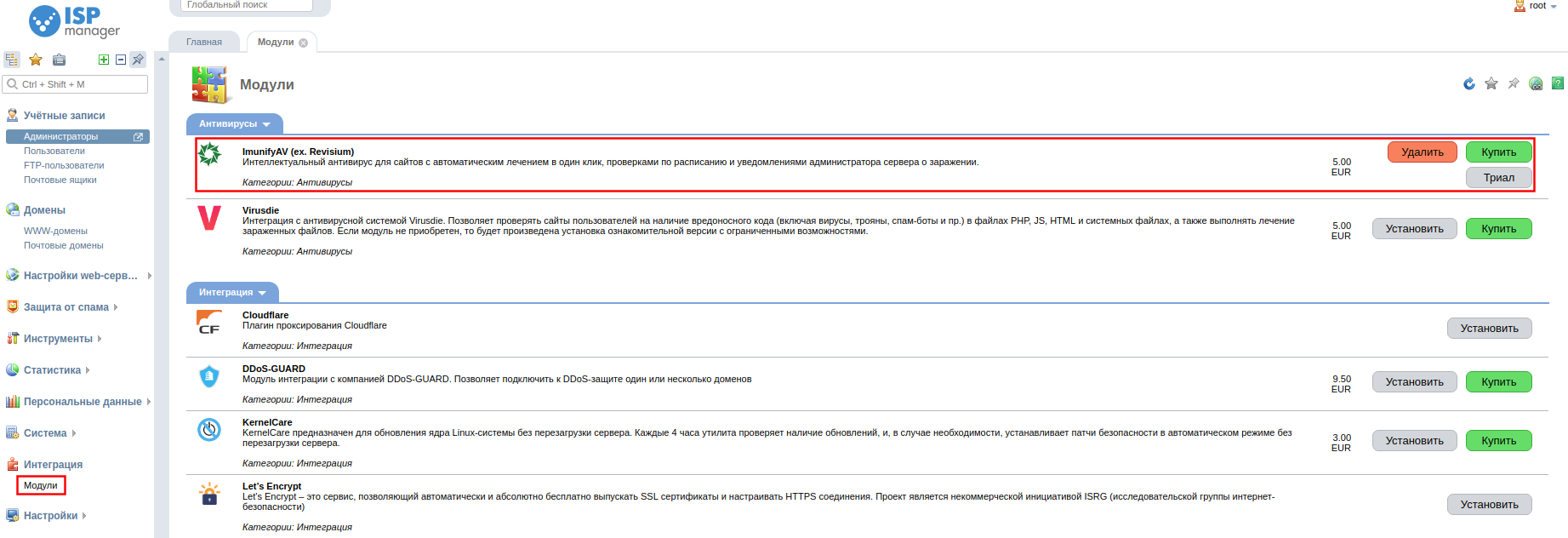Open WWW-домены in the sidebar

pos(55,232)
